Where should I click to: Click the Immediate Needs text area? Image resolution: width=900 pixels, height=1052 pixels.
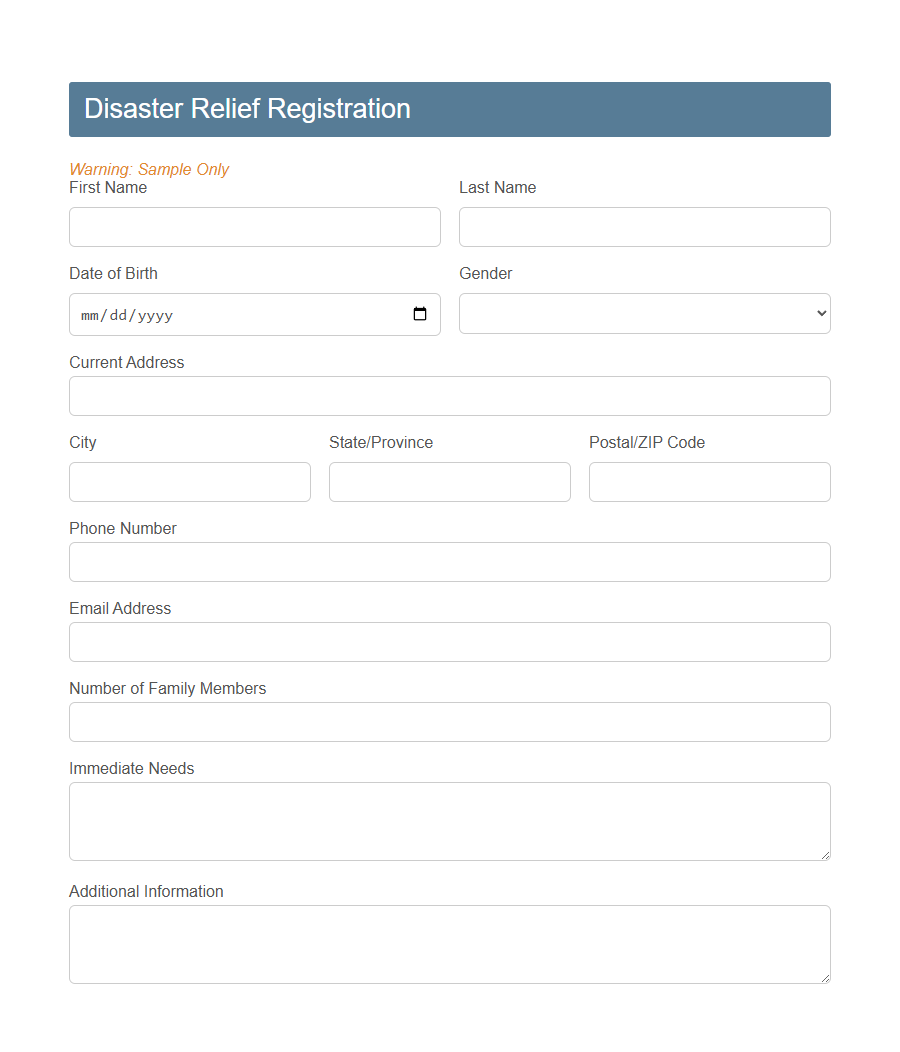coord(449,818)
